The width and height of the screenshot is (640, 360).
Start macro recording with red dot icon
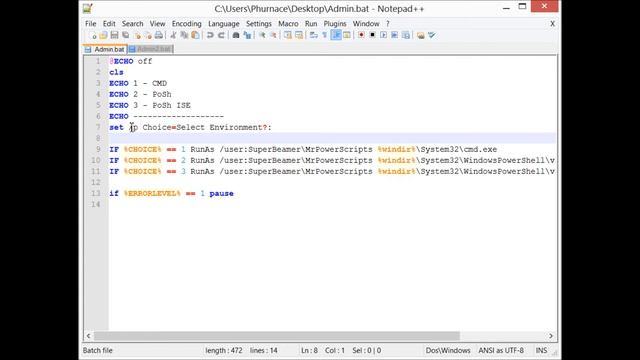pyautogui.click(x=361, y=36)
